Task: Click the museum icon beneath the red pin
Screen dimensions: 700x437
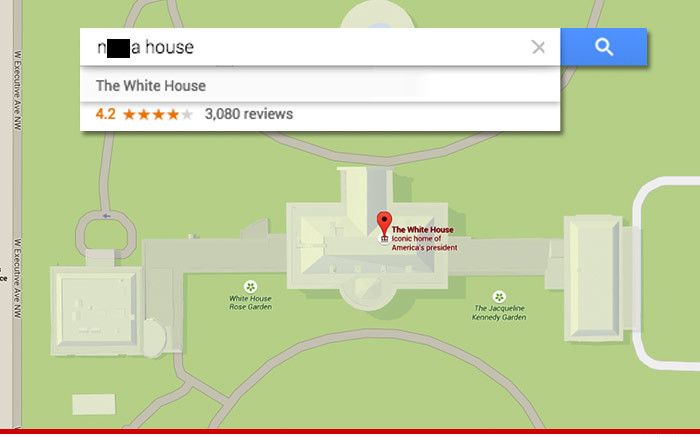Action: tap(384, 239)
